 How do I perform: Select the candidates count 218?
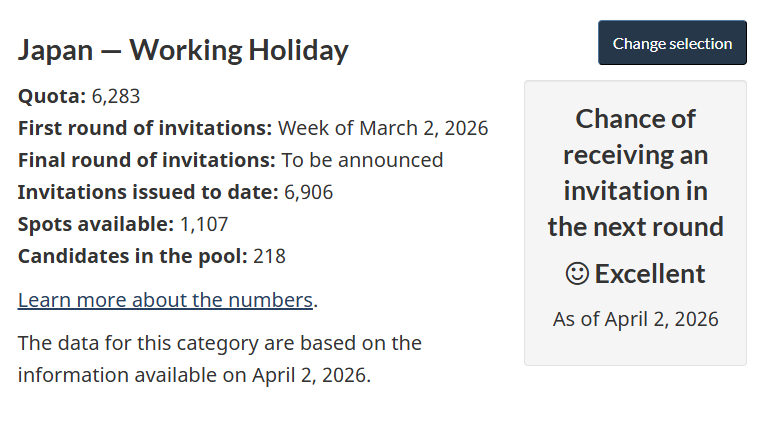pyautogui.click(x=270, y=256)
